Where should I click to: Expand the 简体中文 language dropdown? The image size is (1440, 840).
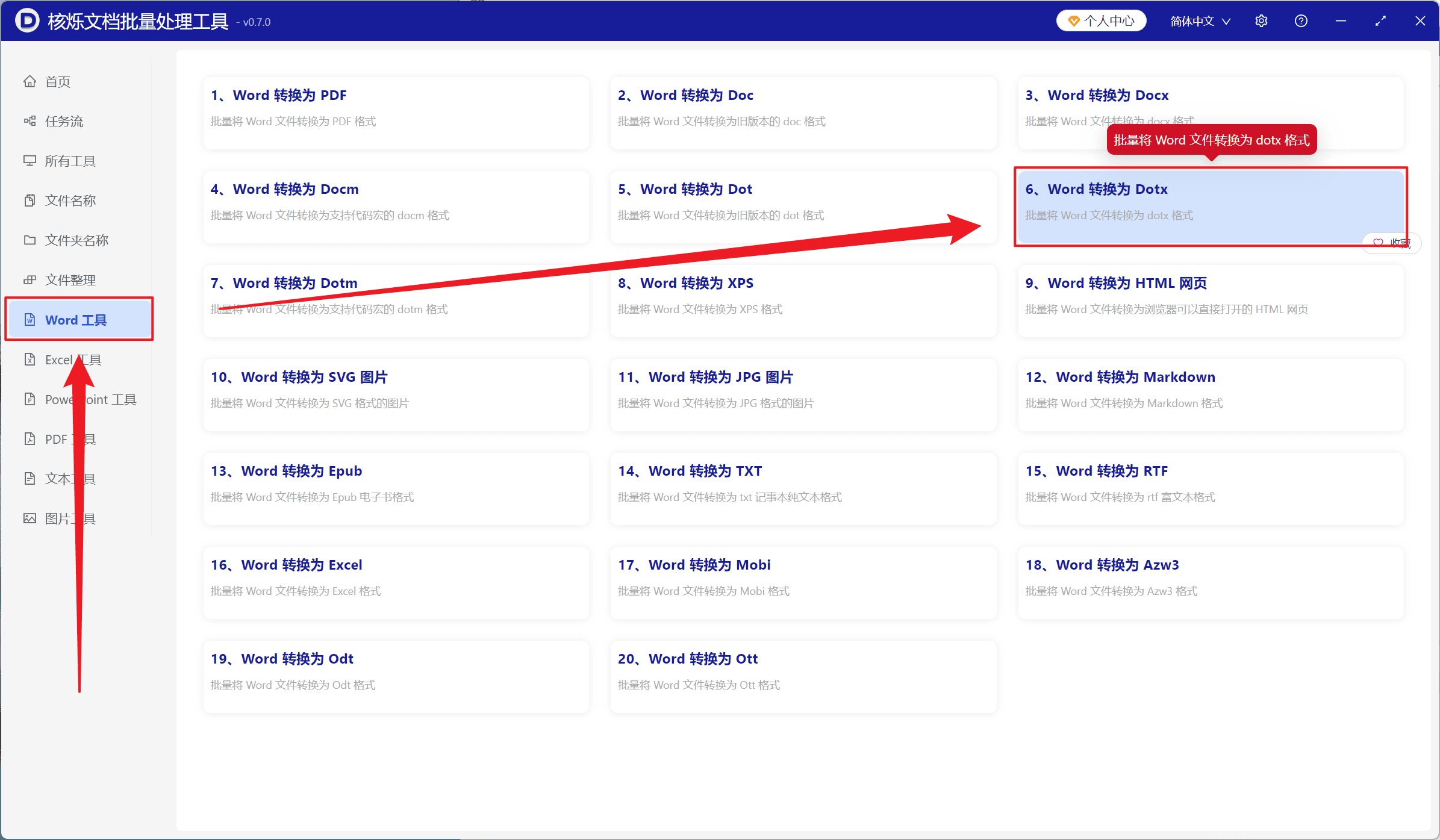(x=1200, y=21)
